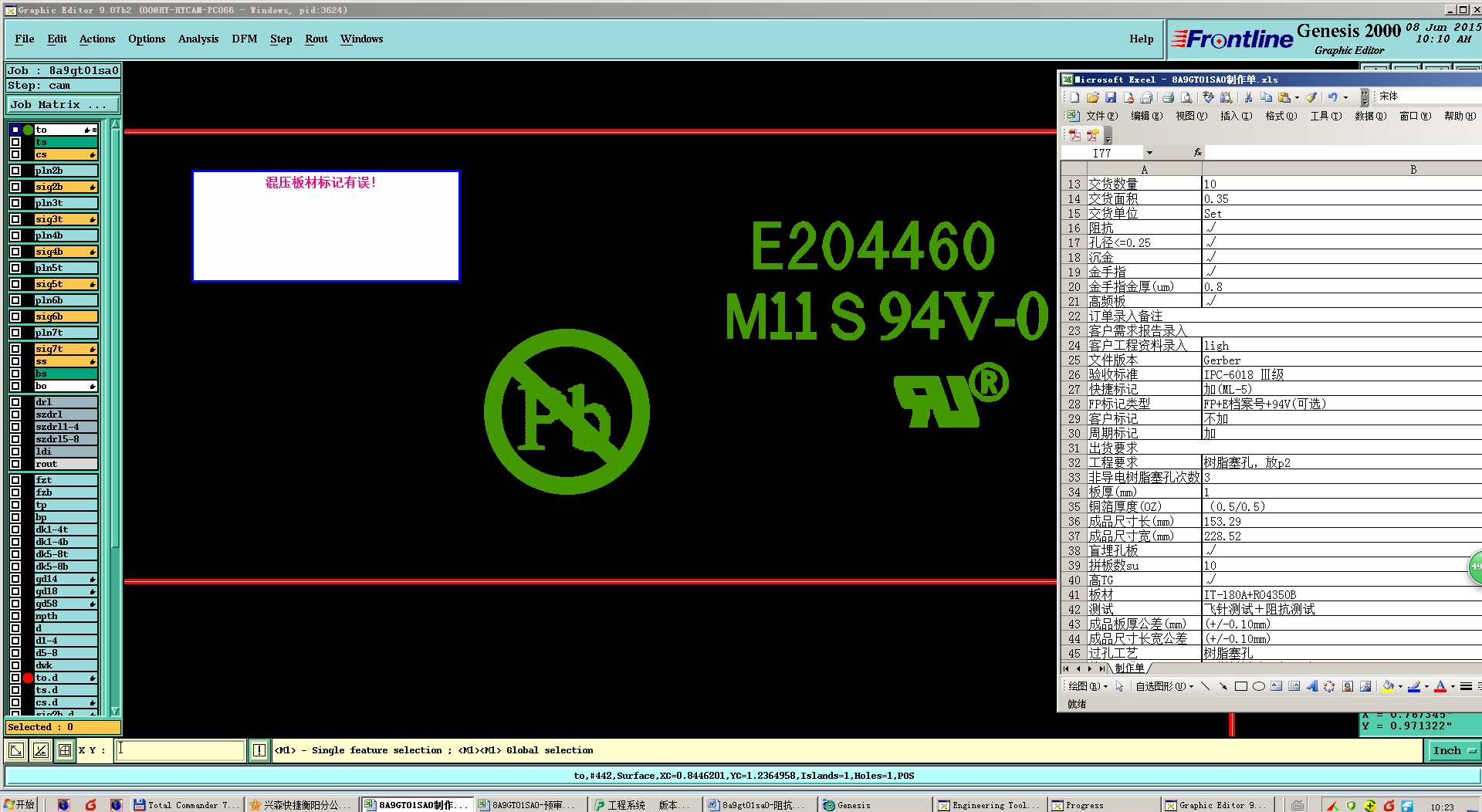Screen dimensions: 1482x812
Task: Click the Spelling check icon in Excel
Action: (x=1208, y=97)
